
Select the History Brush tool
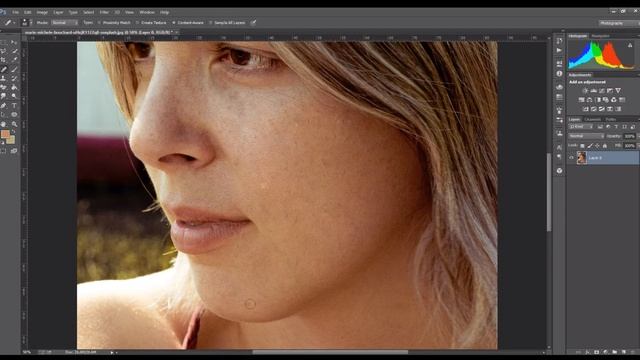(x=14, y=78)
